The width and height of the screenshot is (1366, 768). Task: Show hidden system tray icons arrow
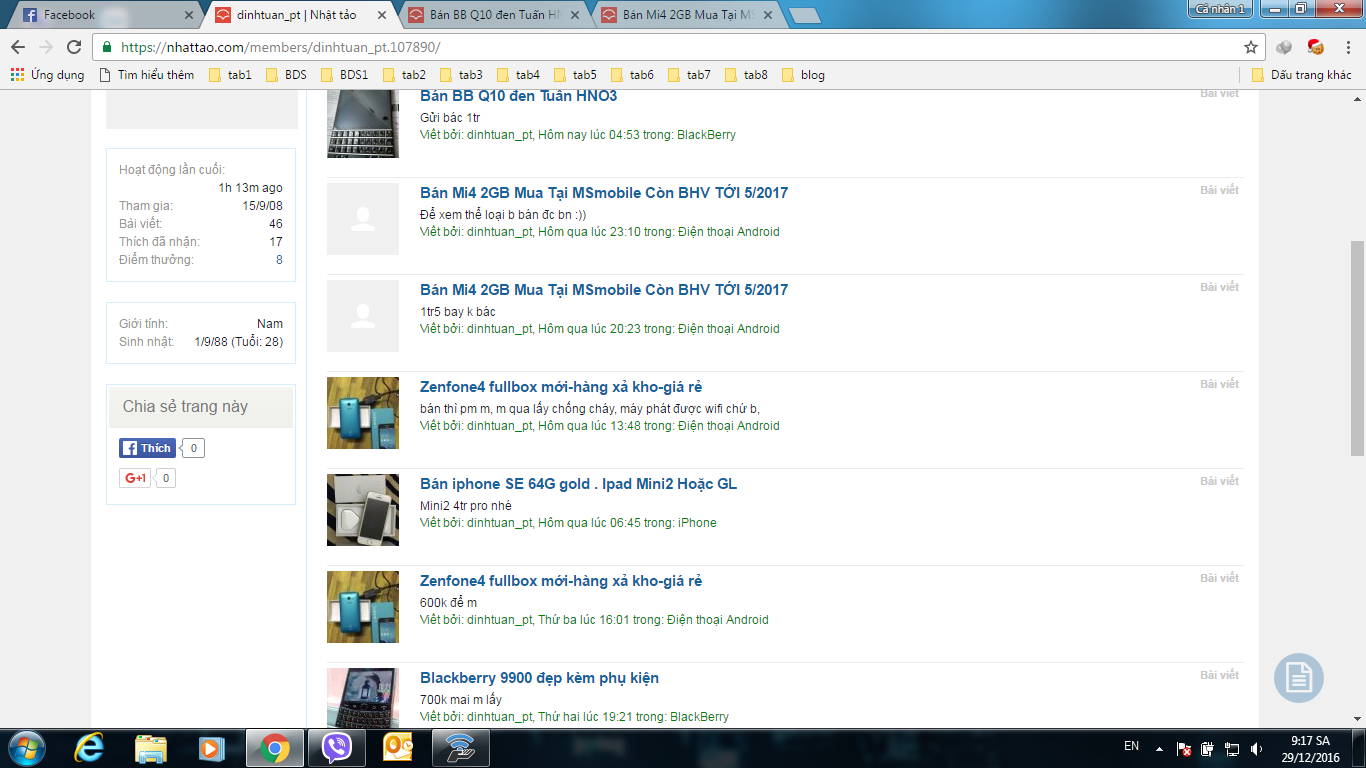[x=1159, y=748]
